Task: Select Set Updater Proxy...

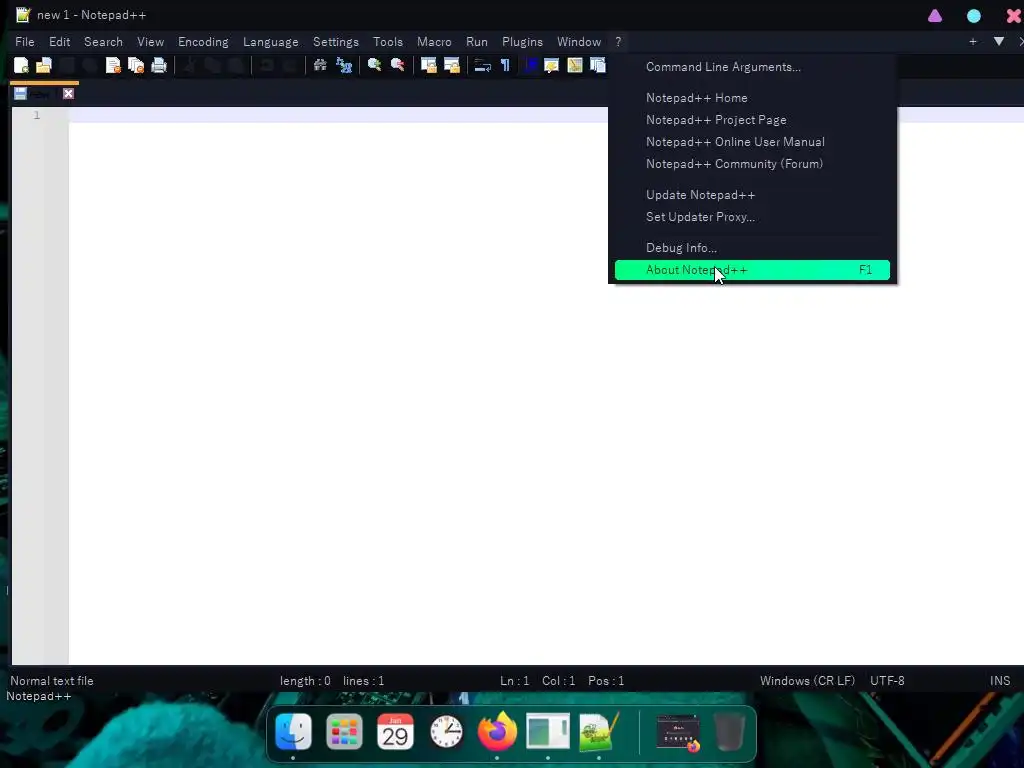Action: [752, 217]
